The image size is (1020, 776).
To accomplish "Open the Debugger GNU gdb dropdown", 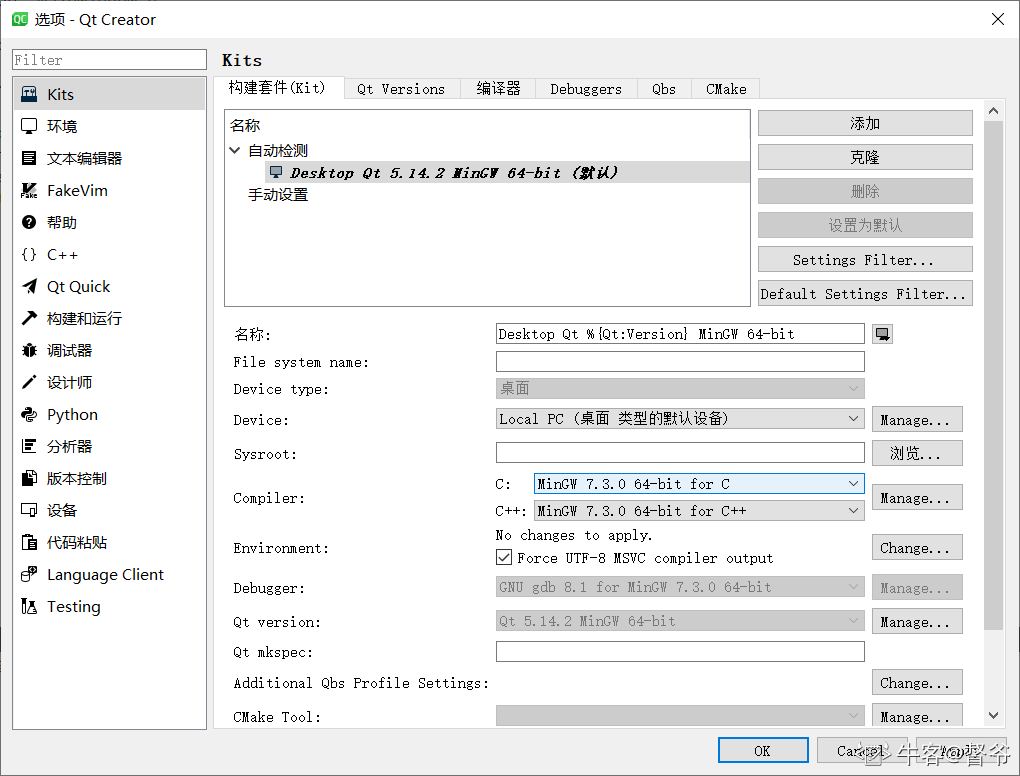I will tap(680, 587).
